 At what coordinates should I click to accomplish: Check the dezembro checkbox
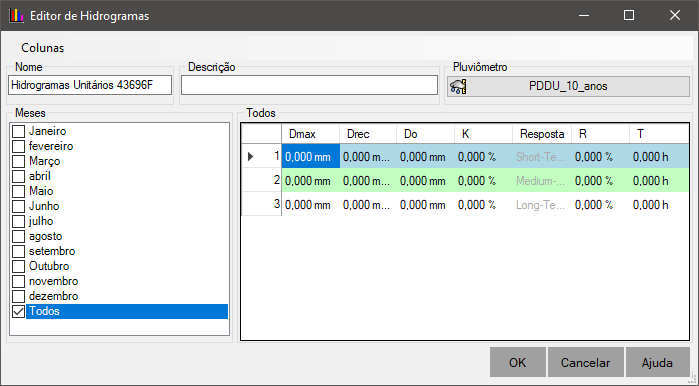coord(18,296)
